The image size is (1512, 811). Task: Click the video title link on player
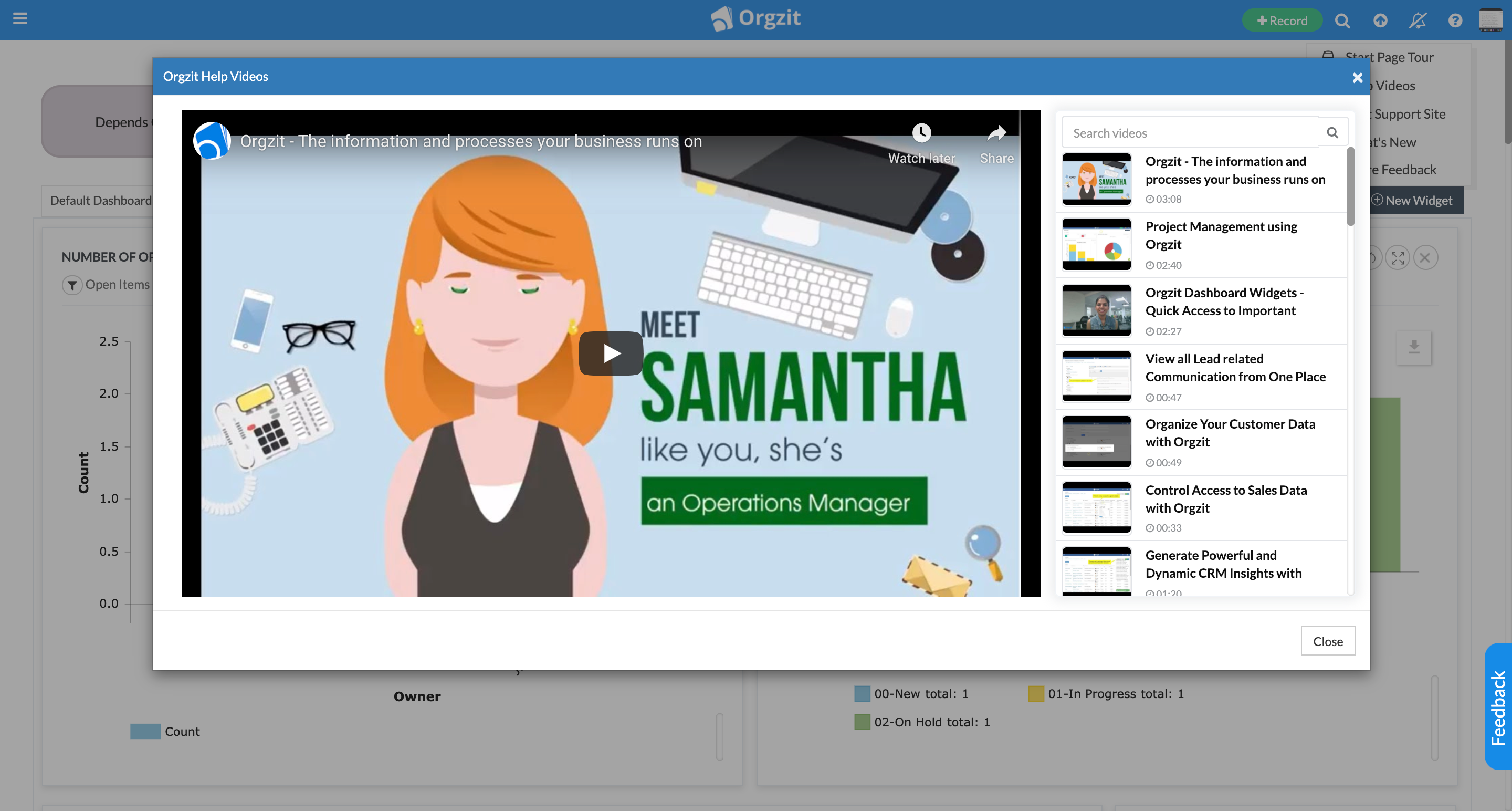tap(471, 141)
